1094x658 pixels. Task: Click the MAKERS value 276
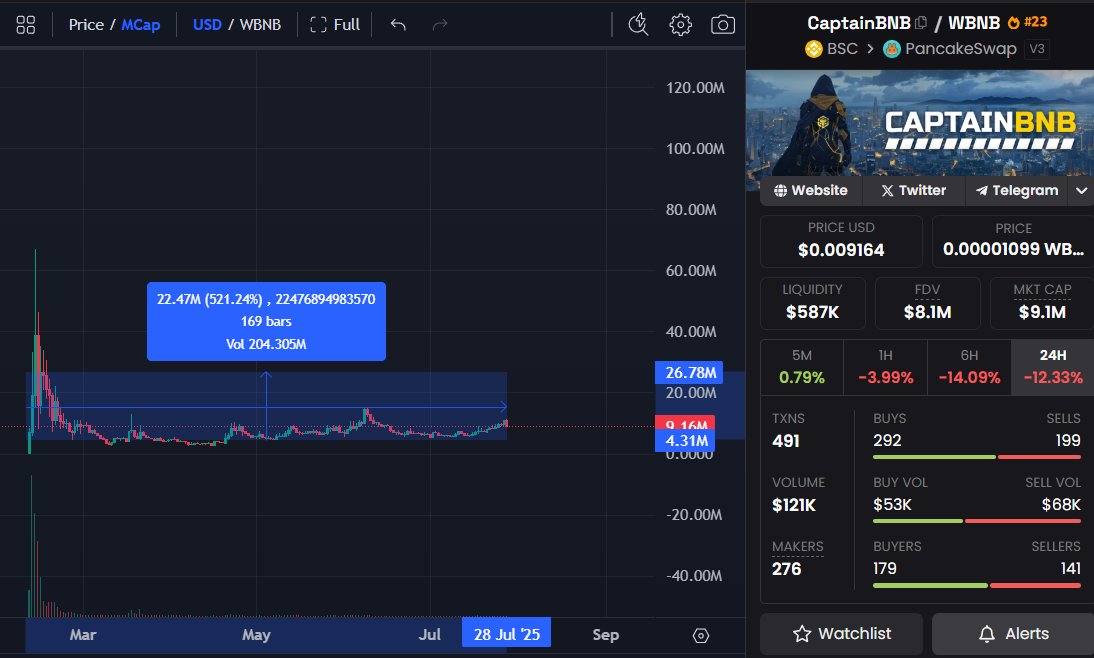[786, 569]
